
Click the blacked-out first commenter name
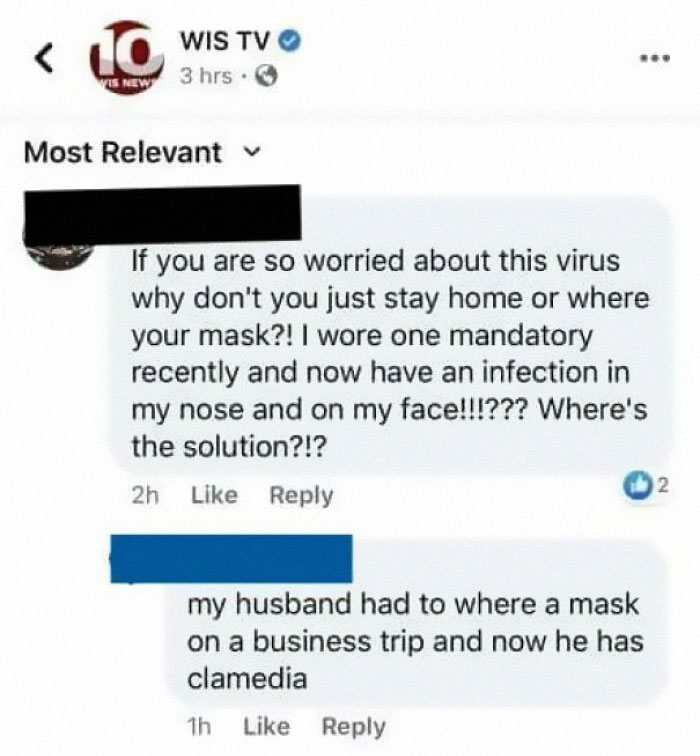tap(162, 213)
